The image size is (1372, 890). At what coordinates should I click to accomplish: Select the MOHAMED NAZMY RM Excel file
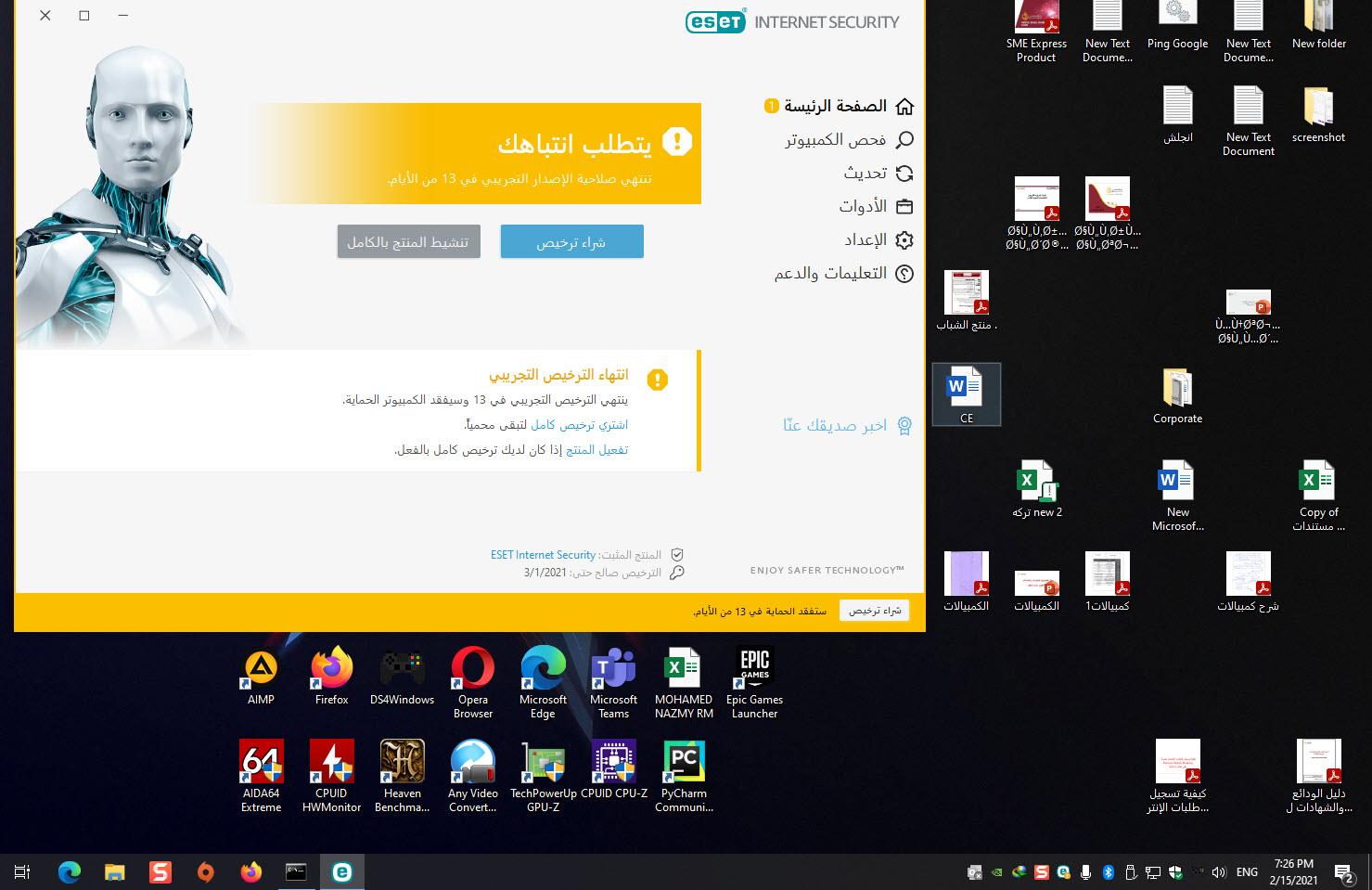(x=684, y=683)
